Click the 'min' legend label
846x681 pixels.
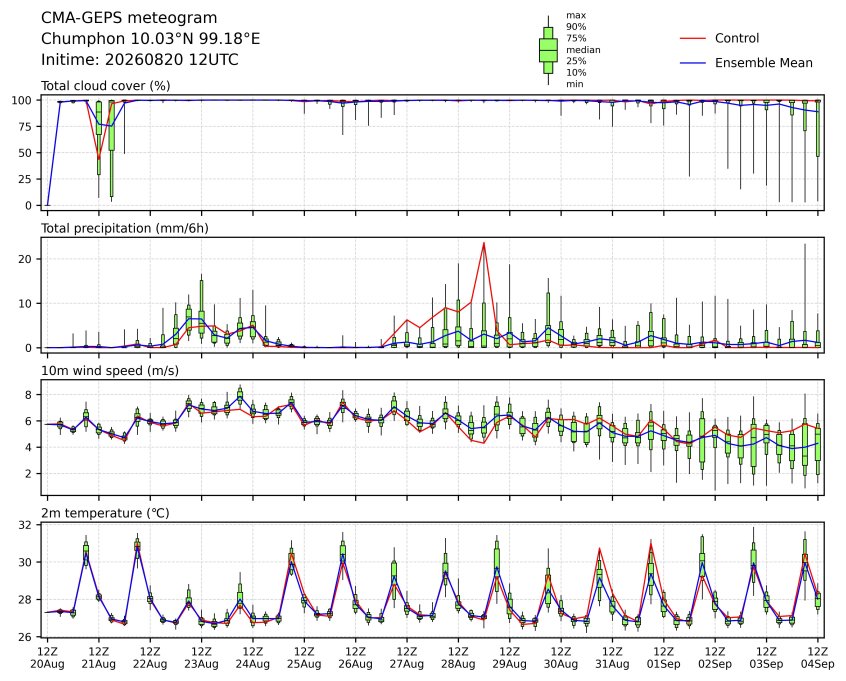(x=575, y=84)
